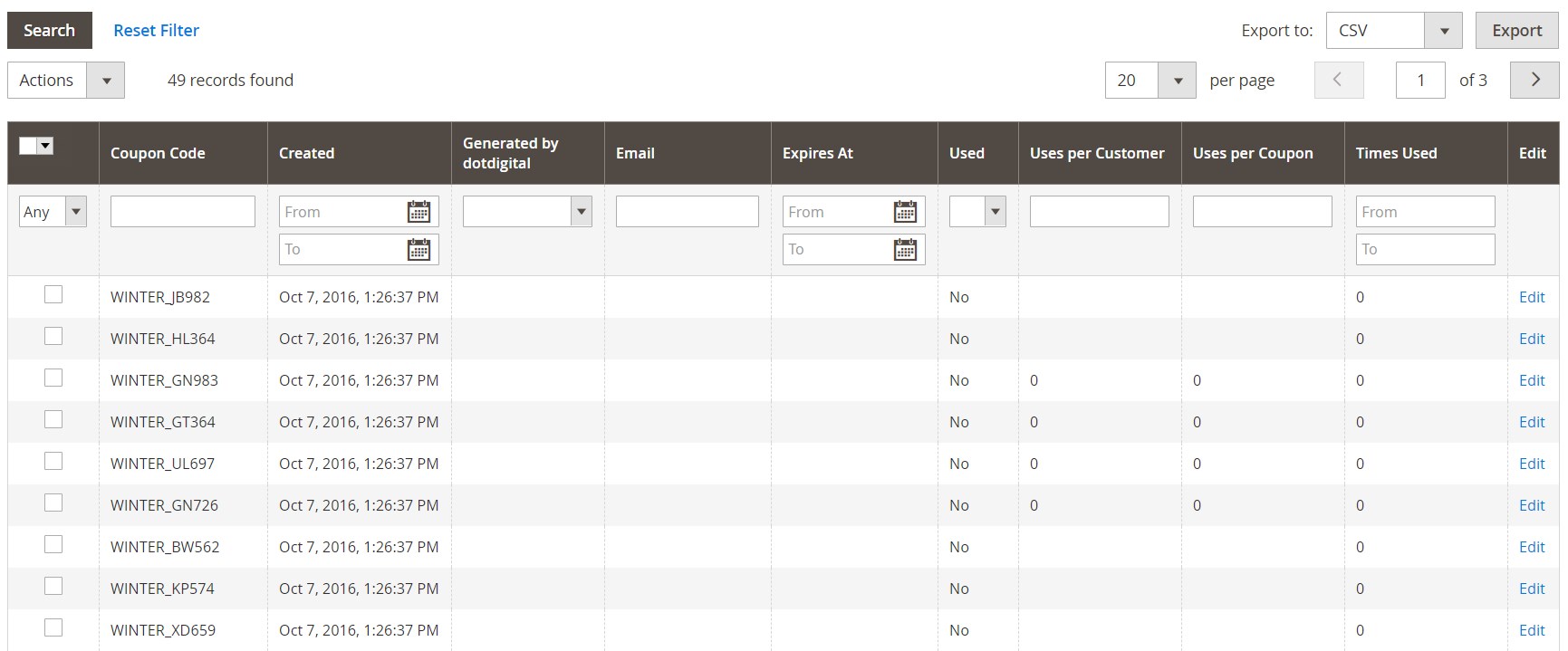The image size is (1568, 651).
Task: Sort by Used column header
Action: pos(967,153)
